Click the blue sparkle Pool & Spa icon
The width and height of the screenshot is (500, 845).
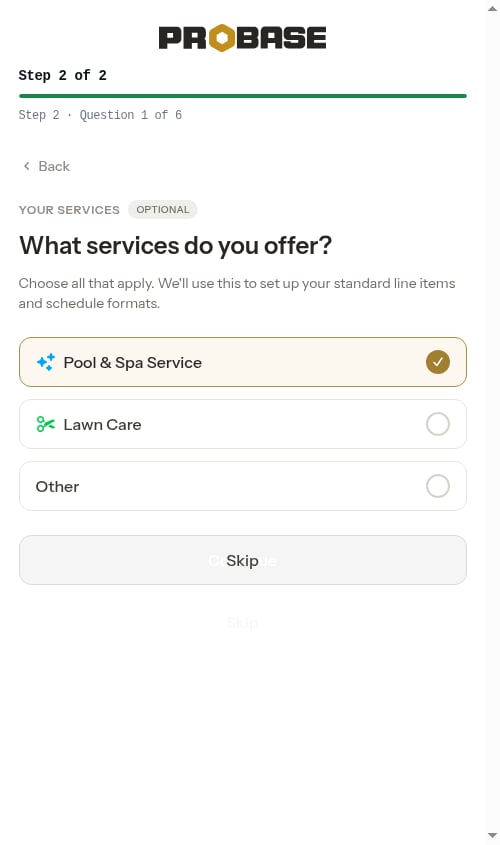pos(46,362)
